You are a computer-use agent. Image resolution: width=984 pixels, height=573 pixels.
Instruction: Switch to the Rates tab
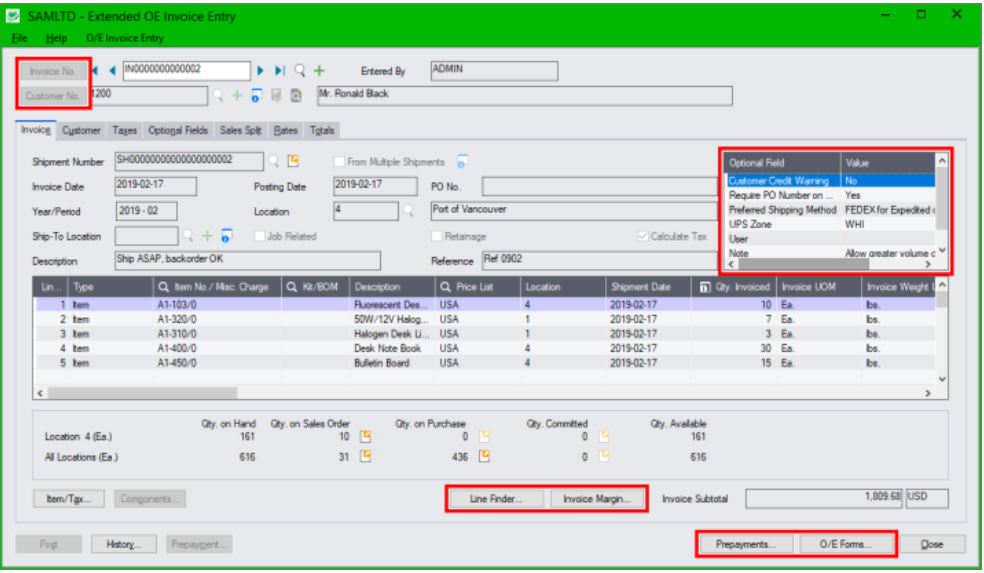pos(286,130)
